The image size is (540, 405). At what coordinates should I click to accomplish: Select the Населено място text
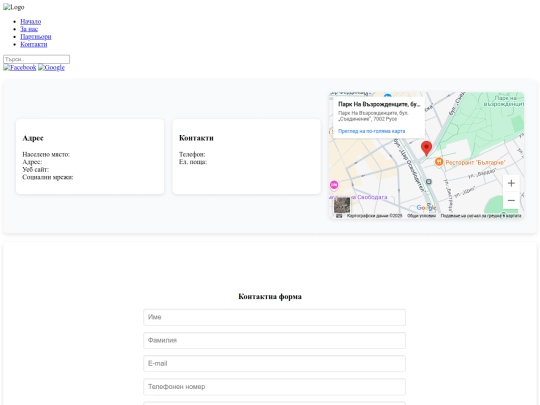[x=46, y=154]
